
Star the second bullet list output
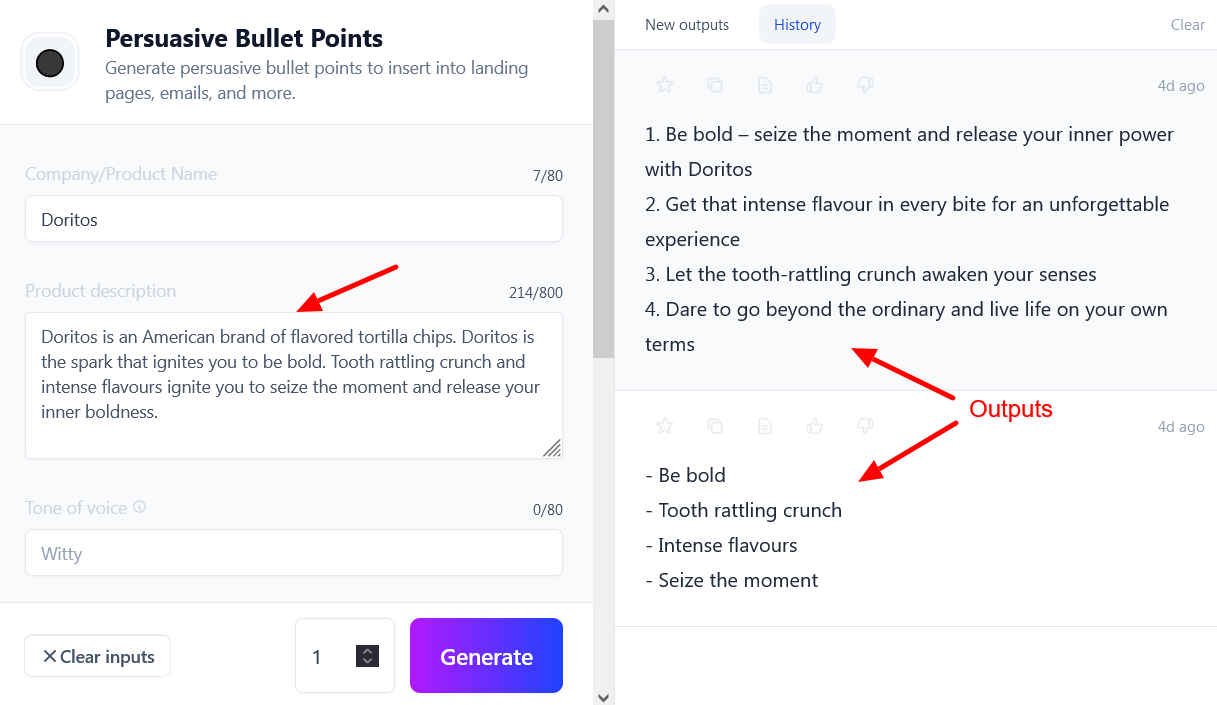pos(665,427)
